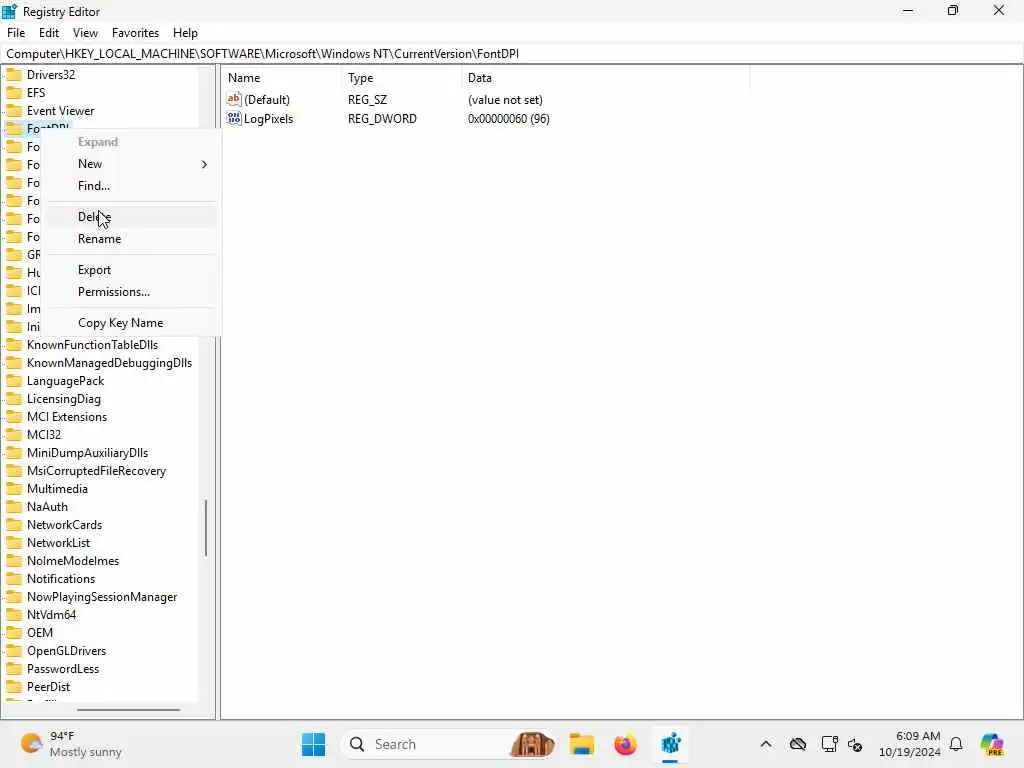1024x768 pixels.
Task: Click the MCI32 folder icon
Action: 14,435
